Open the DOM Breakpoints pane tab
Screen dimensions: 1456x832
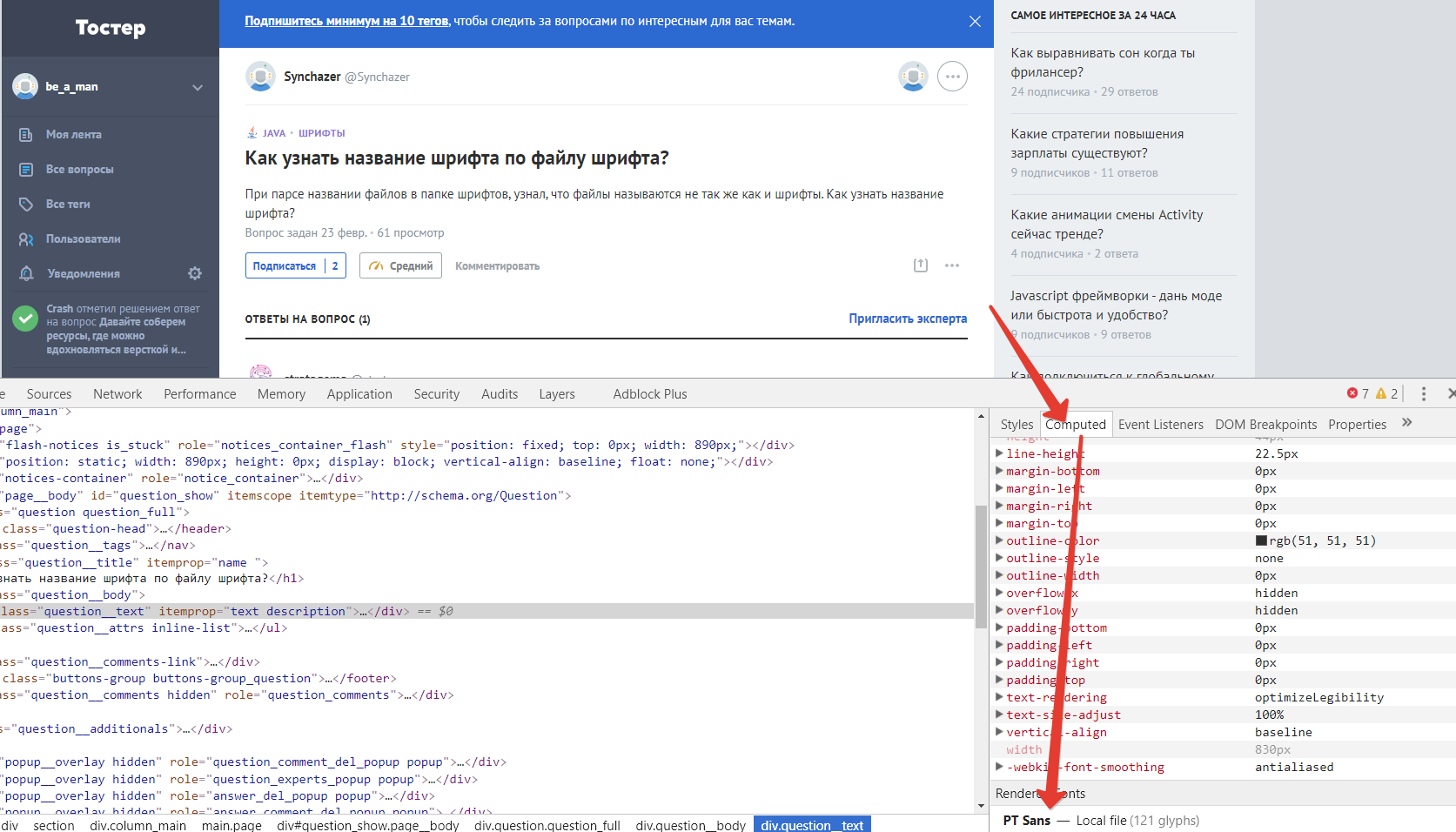pos(1266,425)
